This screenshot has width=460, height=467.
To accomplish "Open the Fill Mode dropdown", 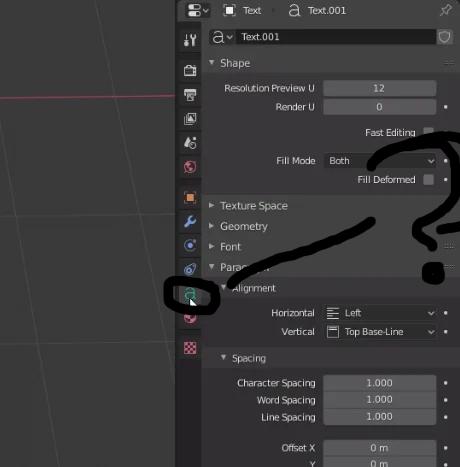I will (x=380, y=161).
